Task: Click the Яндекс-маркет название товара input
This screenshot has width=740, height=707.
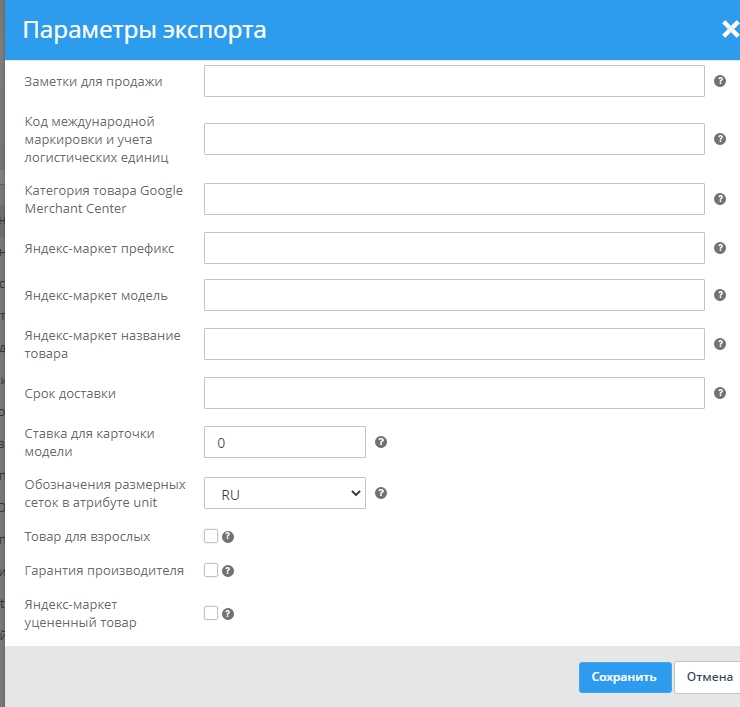Action: (x=454, y=344)
